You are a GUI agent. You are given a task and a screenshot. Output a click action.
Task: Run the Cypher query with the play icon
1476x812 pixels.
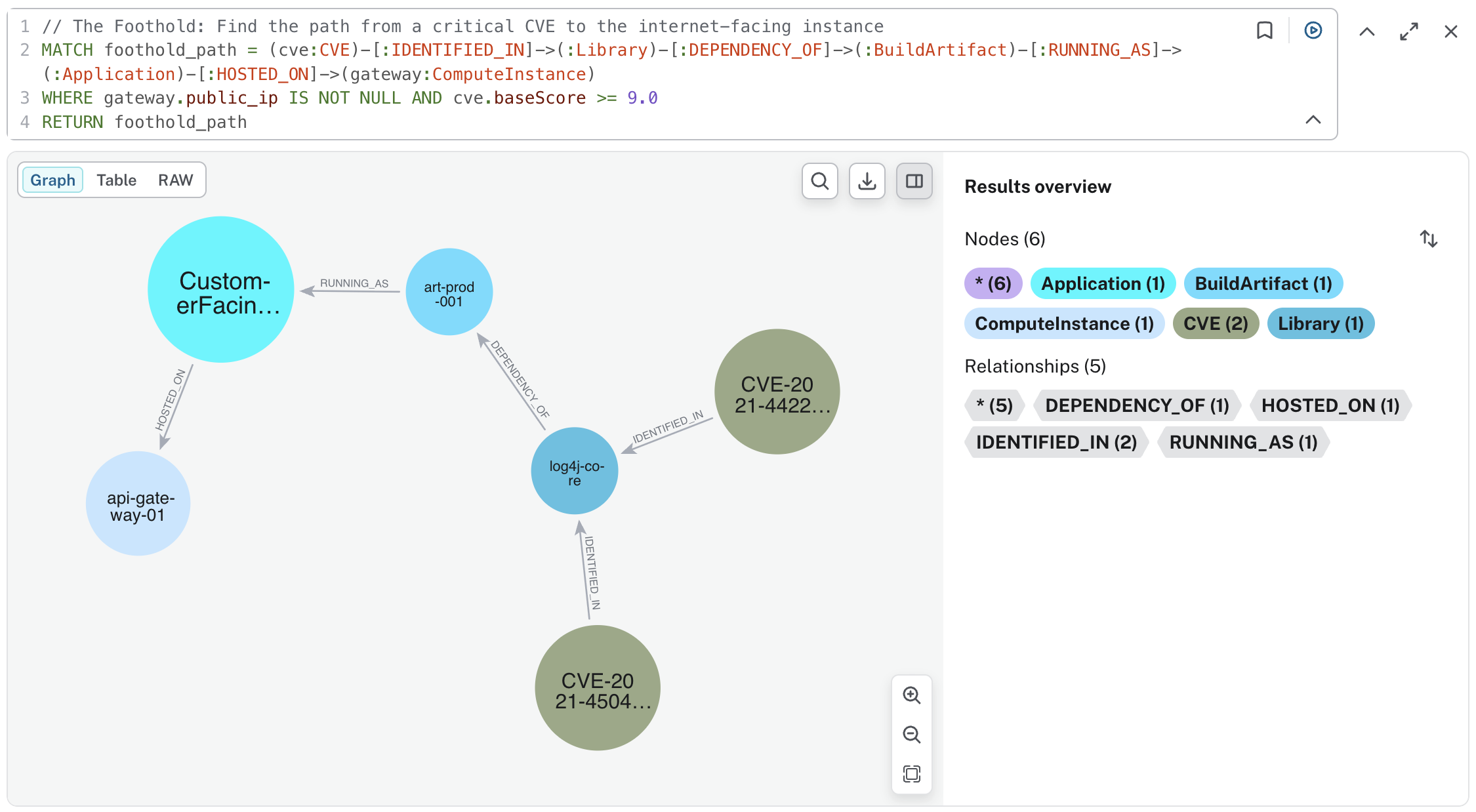click(x=1312, y=30)
